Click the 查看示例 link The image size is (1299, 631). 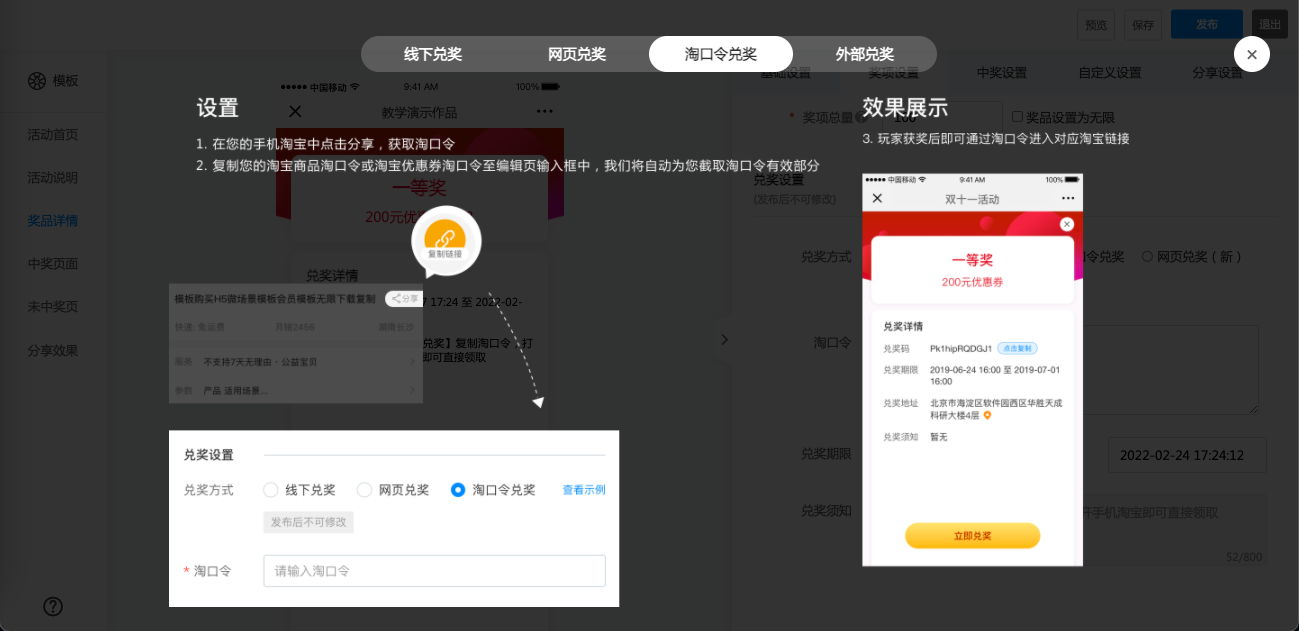(x=584, y=490)
